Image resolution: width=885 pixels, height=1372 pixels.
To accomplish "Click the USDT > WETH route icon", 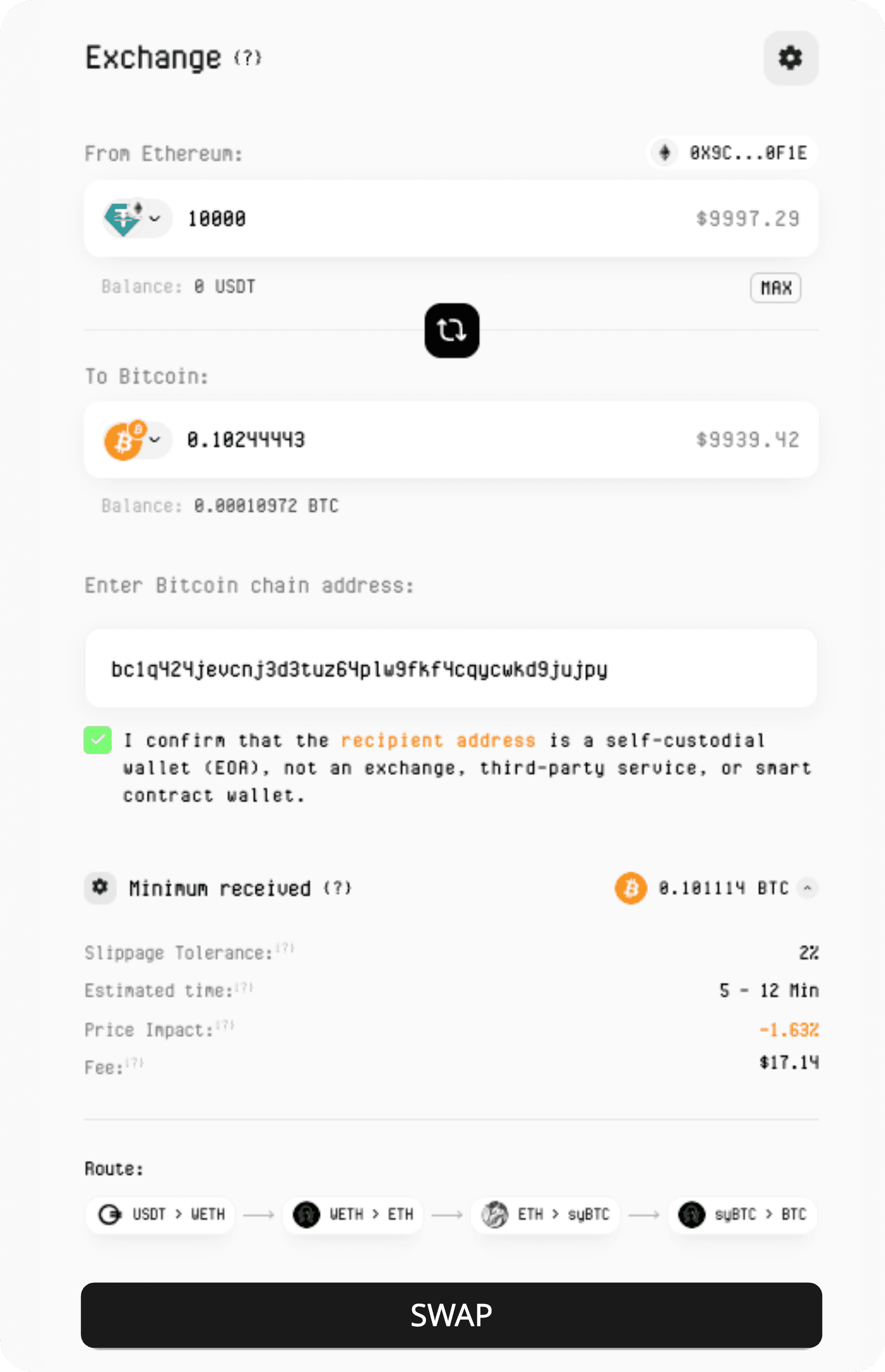I will point(109,1214).
